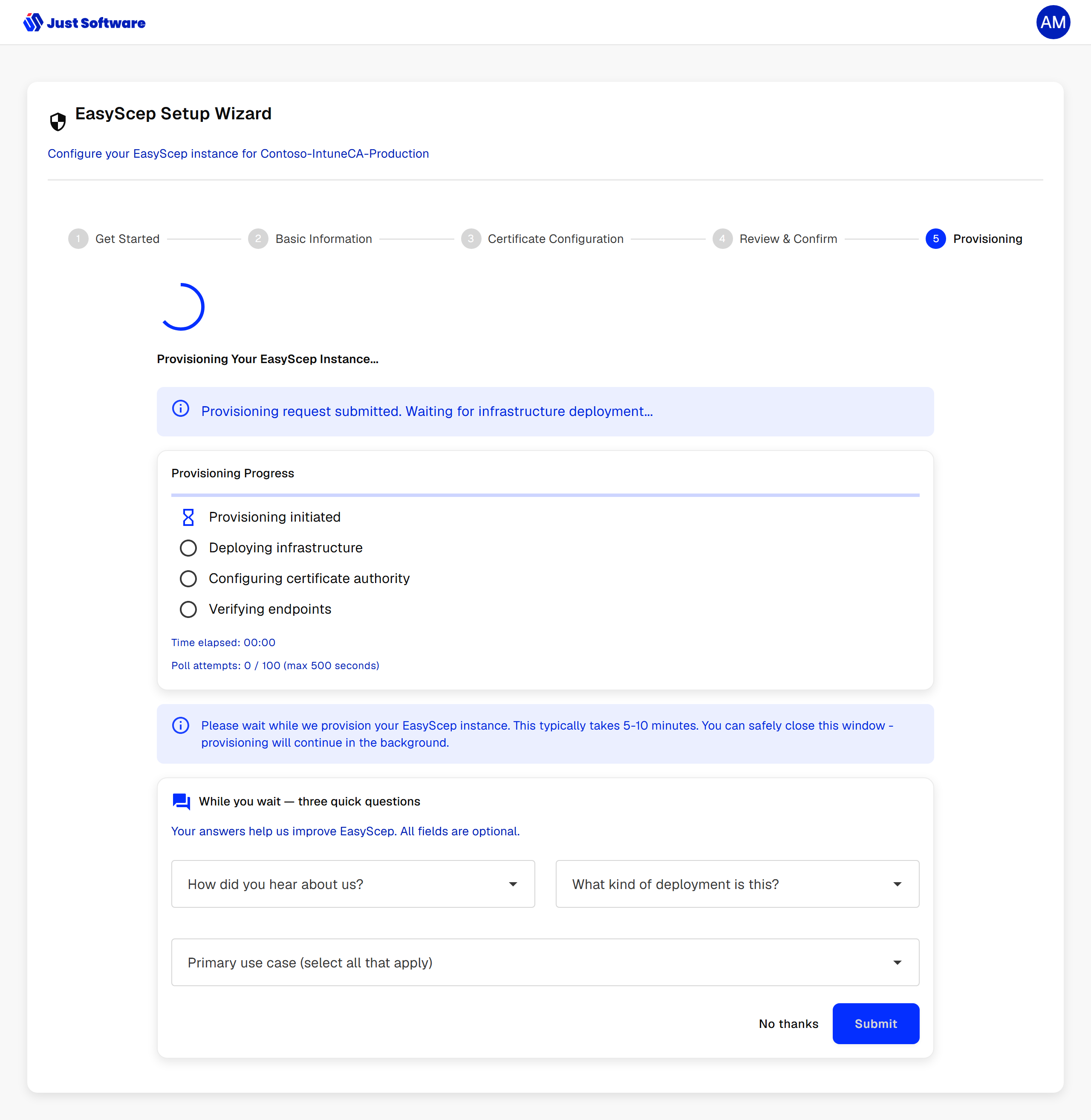Dismiss the survey with No thanks
The image size is (1091, 1120).
[788, 1023]
